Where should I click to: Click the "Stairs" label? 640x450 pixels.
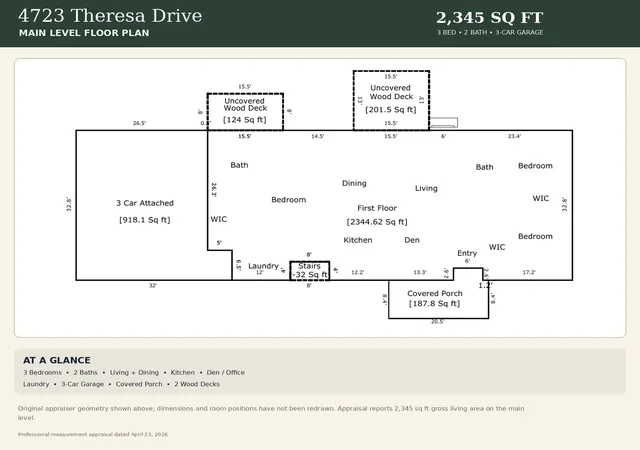[x=309, y=266]
